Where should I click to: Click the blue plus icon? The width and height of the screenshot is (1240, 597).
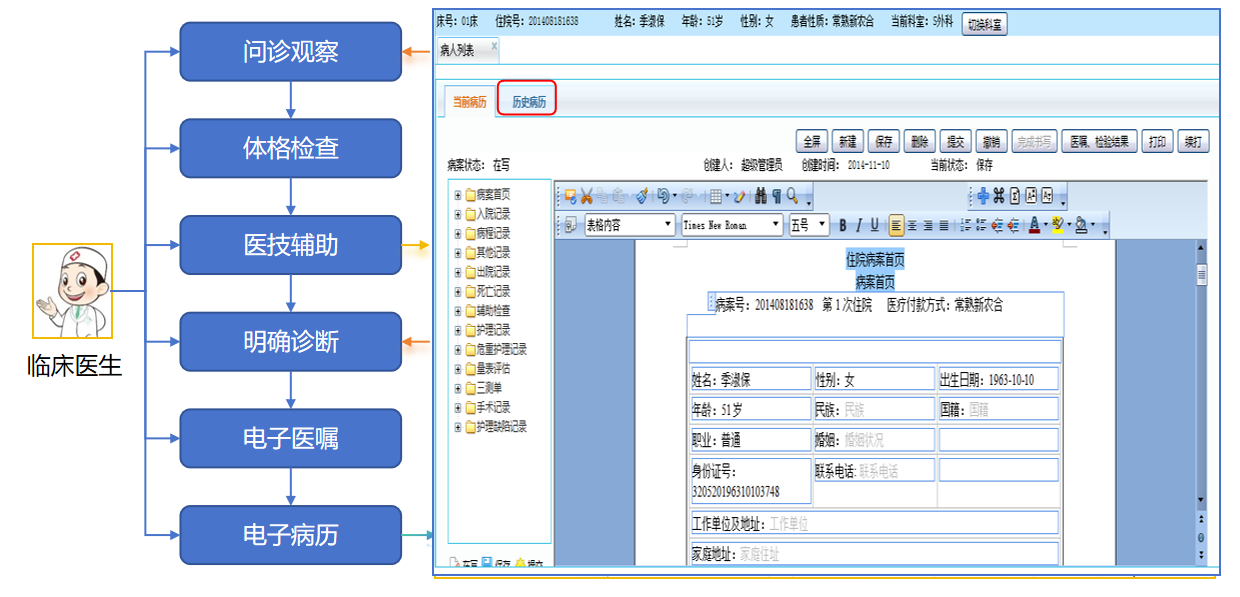click(x=982, y=196)
